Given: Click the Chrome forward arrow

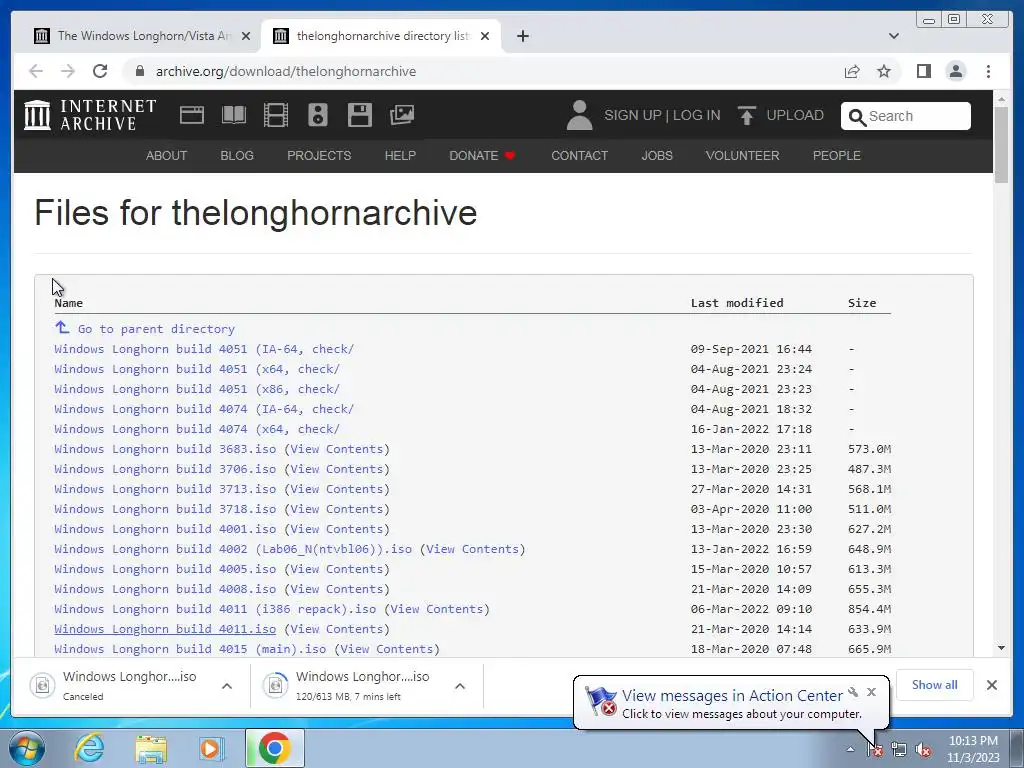Looking at the screenshot, I should pos(68,71).
